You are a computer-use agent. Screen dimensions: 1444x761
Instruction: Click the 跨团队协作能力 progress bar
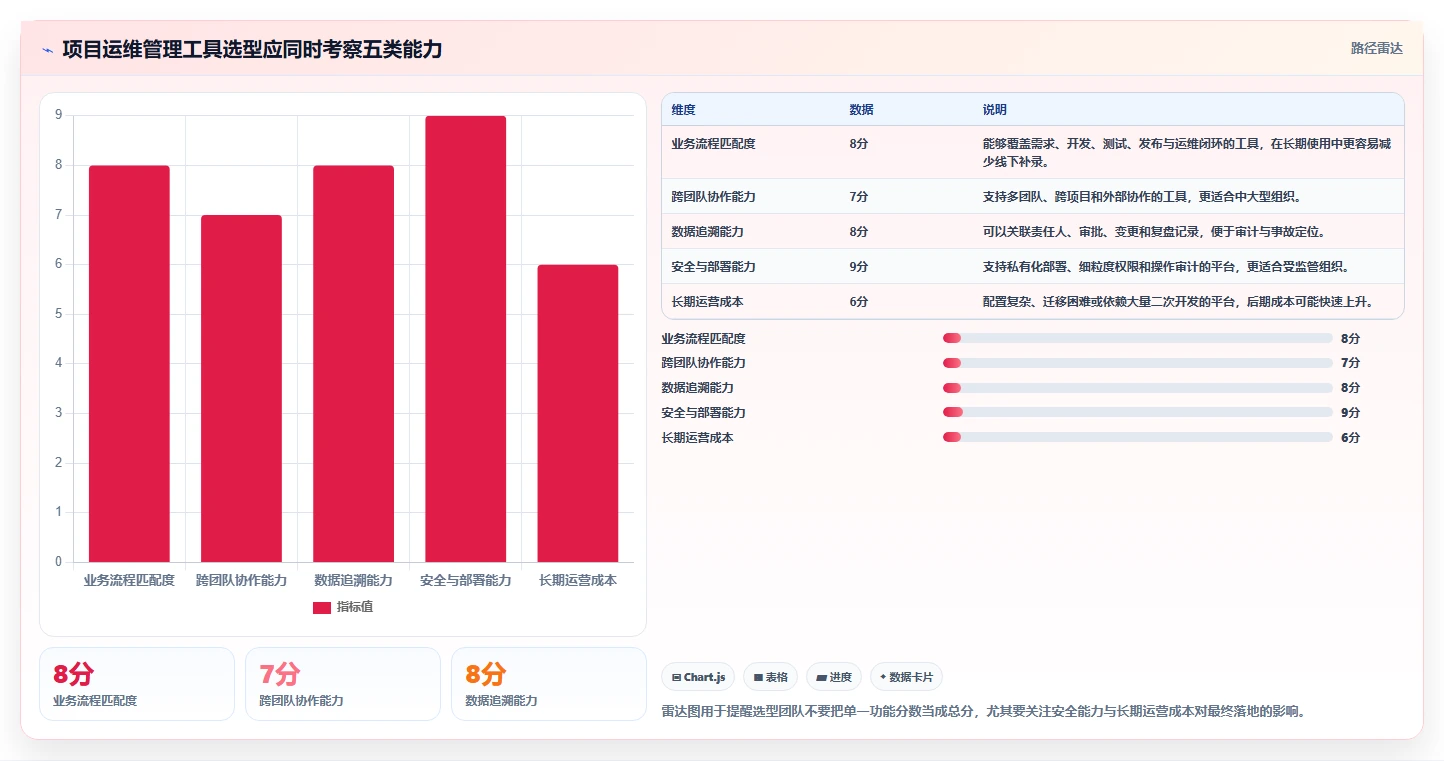1137,363
